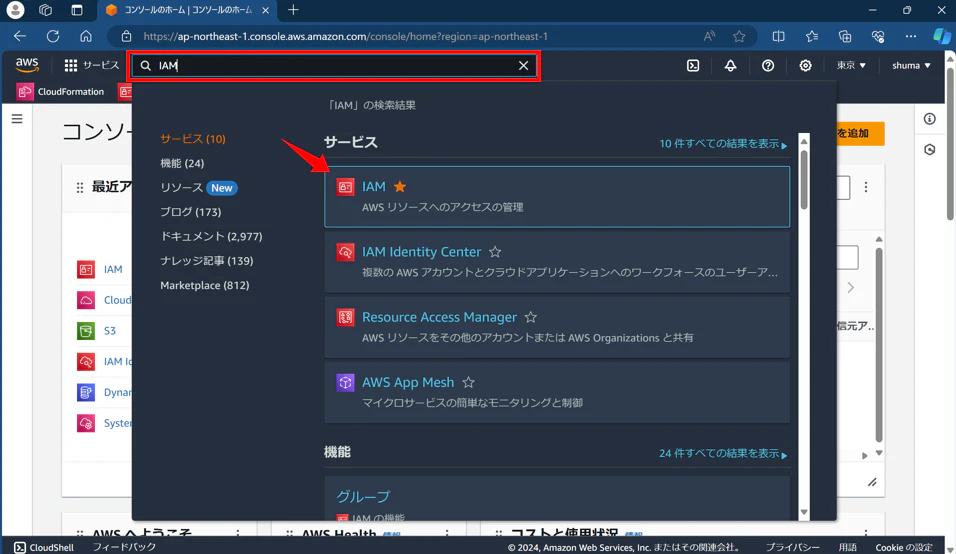Click the S3 bucket icon

click(86, 330)
